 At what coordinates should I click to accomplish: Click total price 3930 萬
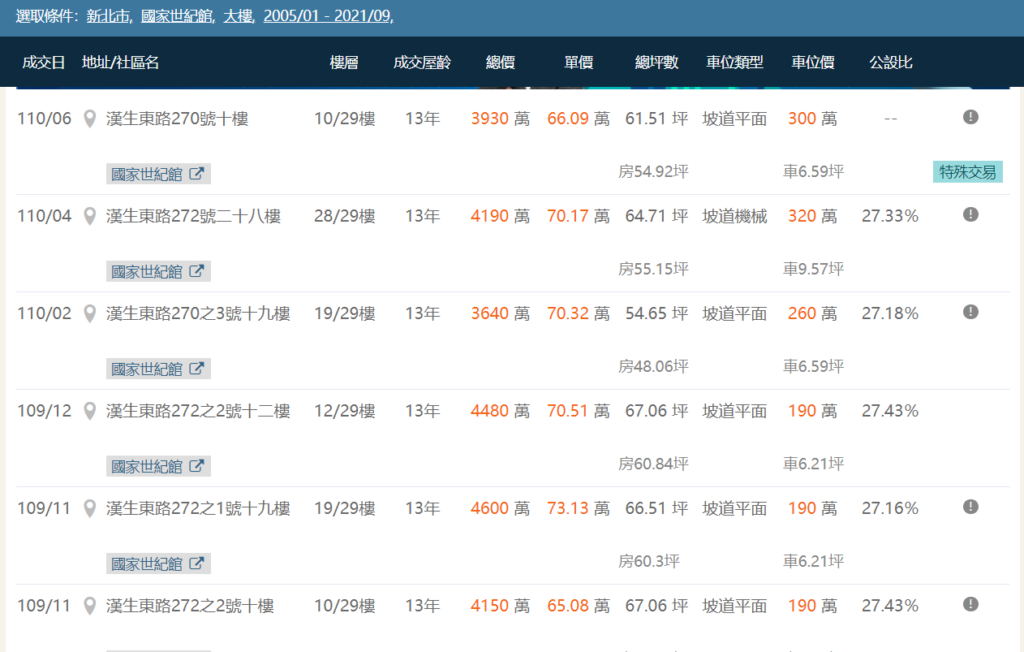500,119
